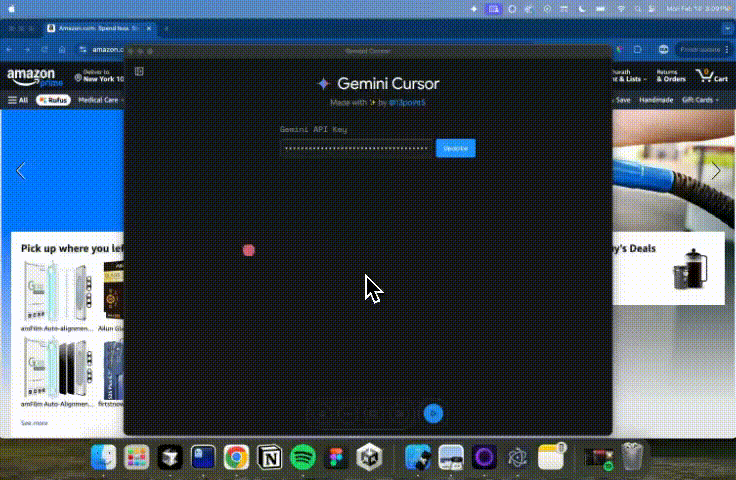Close the Amazon.com Chrome tab
The height and width of the screenshot is (480, 736).
click(149, 28)
